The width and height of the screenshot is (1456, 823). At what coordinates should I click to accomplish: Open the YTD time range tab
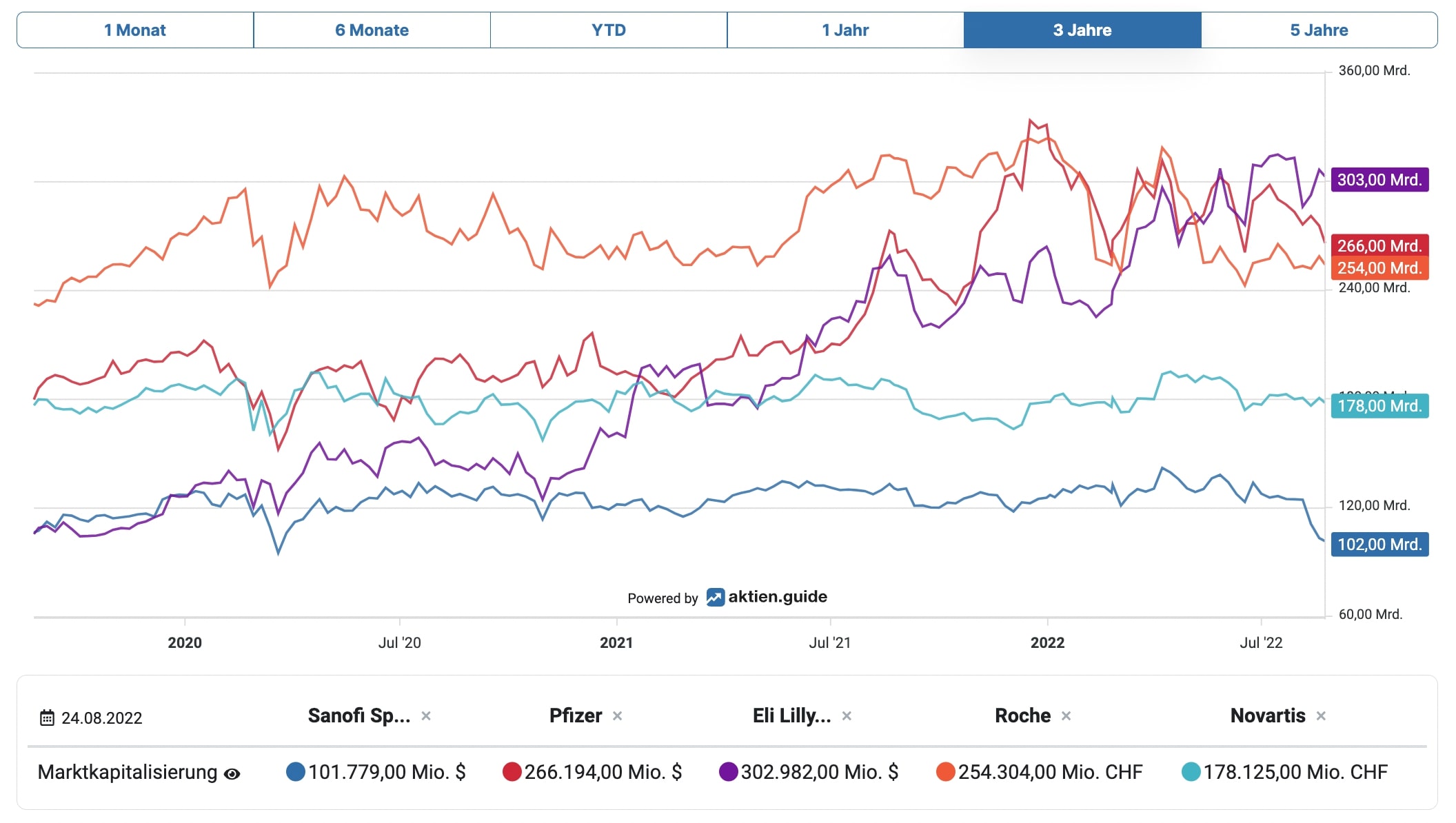pos(609,30)
